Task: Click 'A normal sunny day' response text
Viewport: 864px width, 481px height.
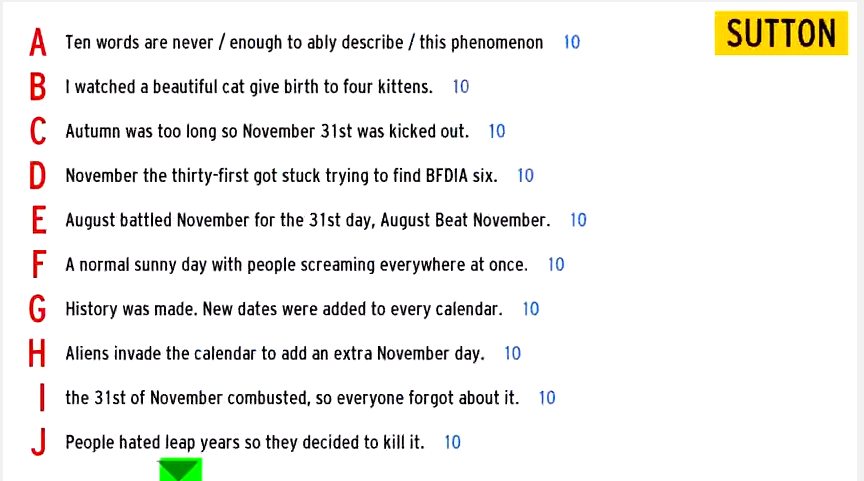Action: (296, 265)
